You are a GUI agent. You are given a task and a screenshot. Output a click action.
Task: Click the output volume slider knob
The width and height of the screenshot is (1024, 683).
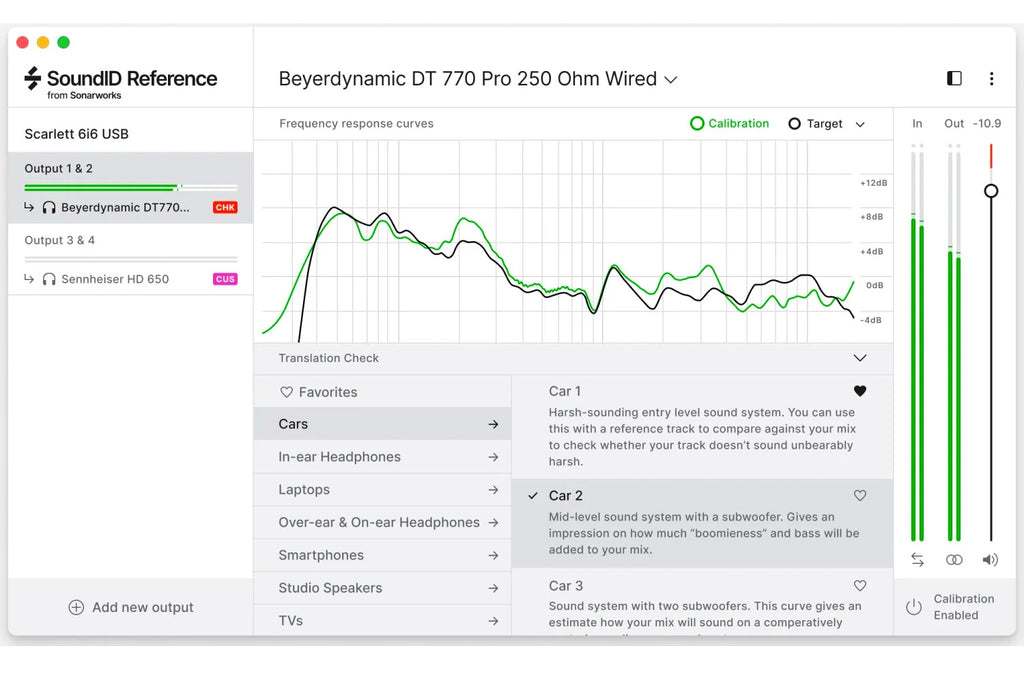pyautogui.click(x=991, y=191)
